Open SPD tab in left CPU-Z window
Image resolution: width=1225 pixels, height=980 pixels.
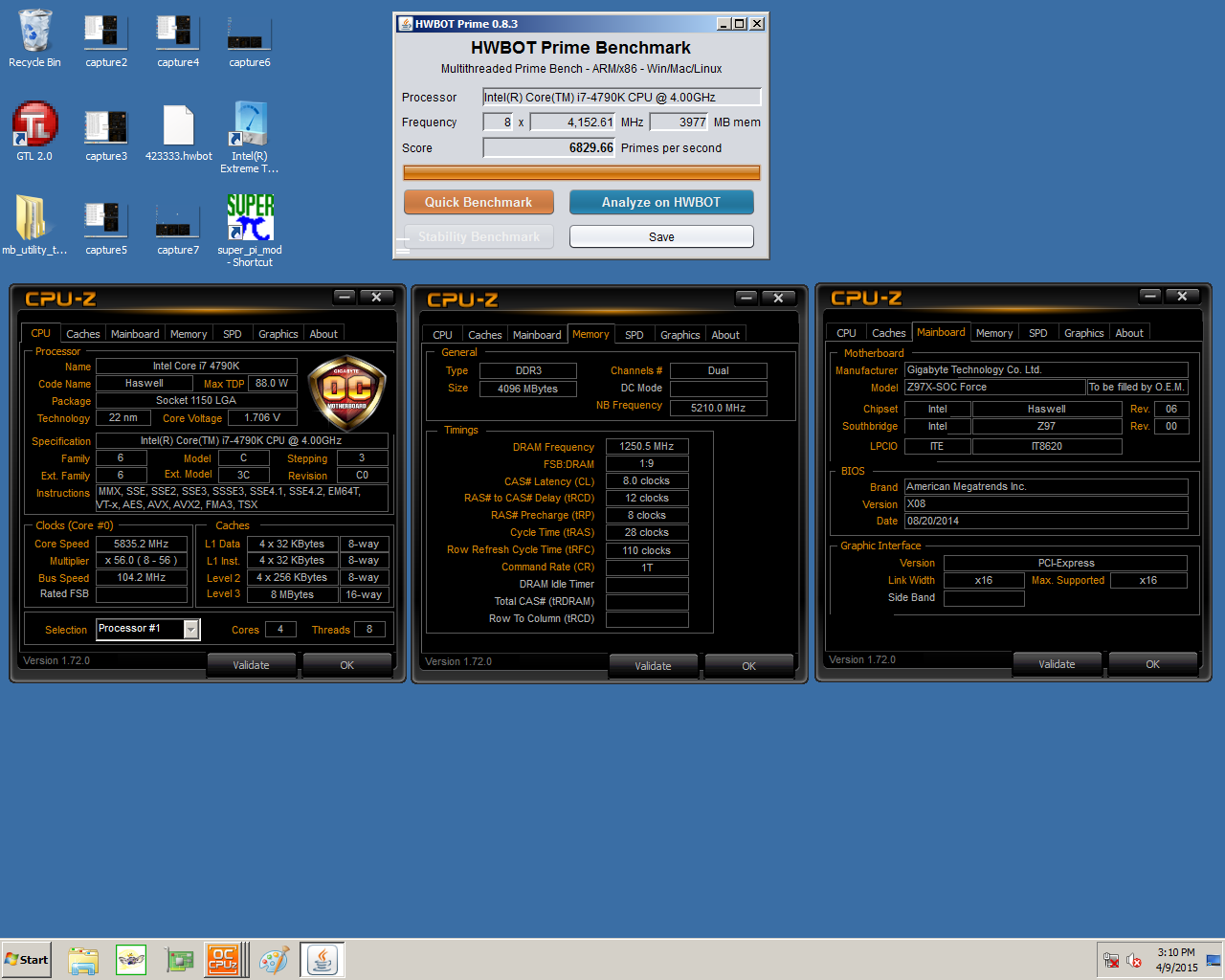[233, 334]
